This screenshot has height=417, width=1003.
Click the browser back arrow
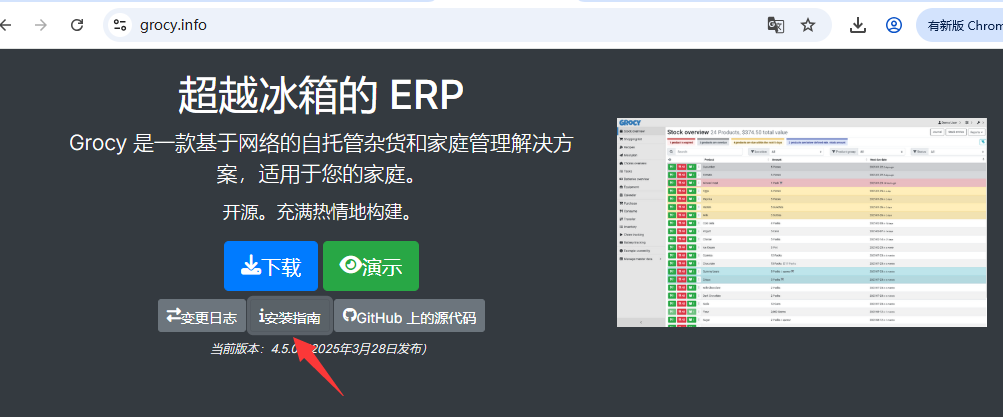5,26
